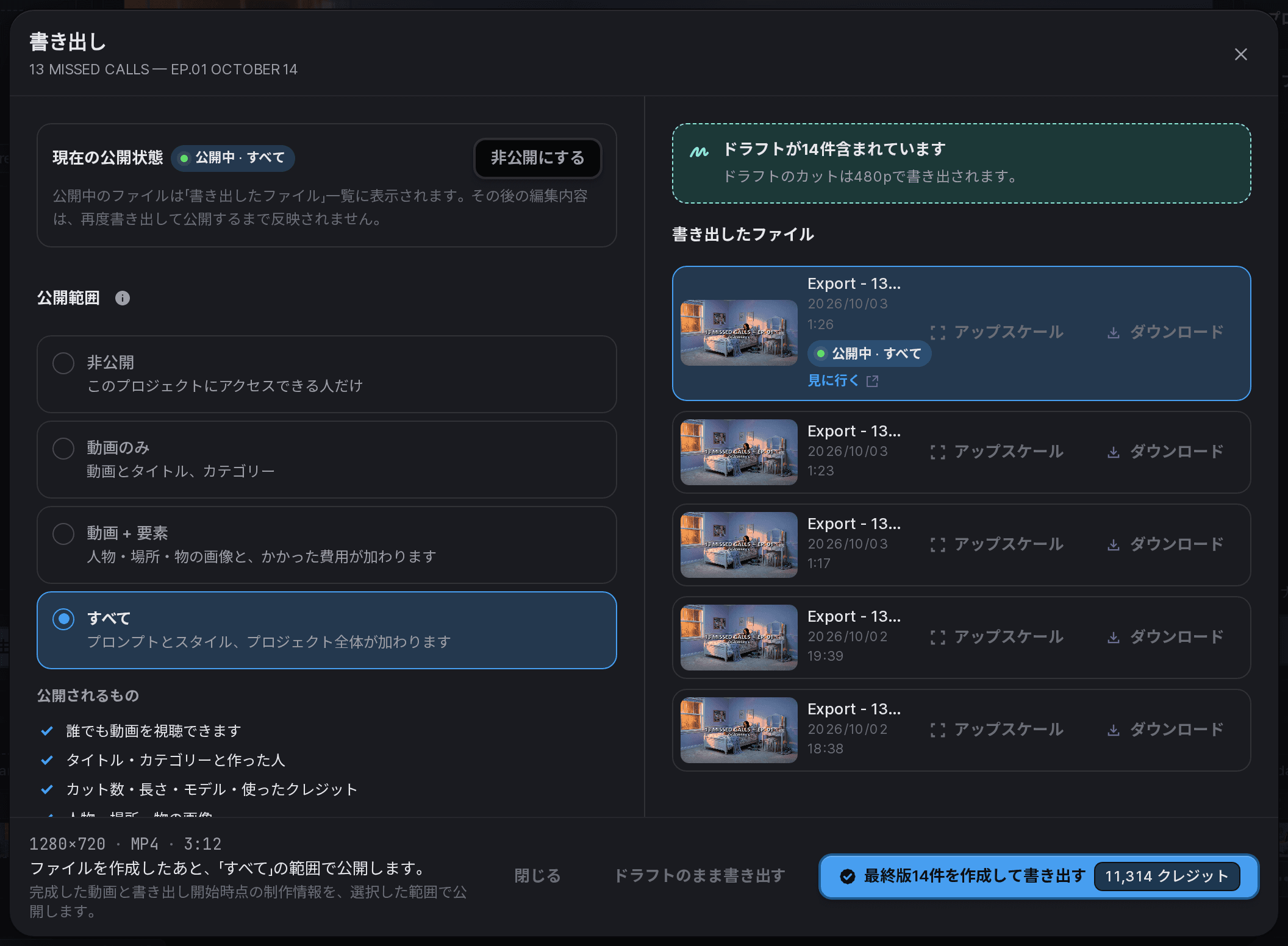Click the 公開中 · すべて status badge at top
This screenshot has height=946, width=1288.
(x=233, y=158)
